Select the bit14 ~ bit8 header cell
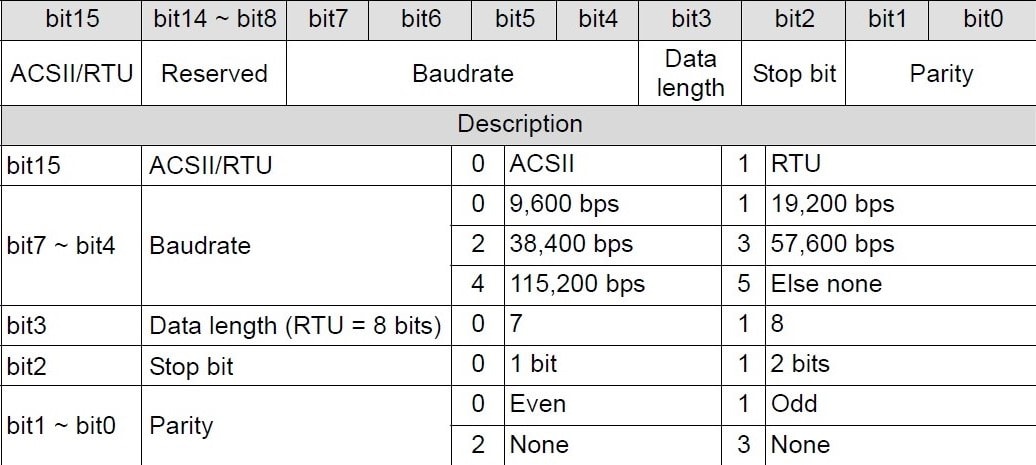The width and height of the screenshot is (1036, 465). tap(214, 19)
